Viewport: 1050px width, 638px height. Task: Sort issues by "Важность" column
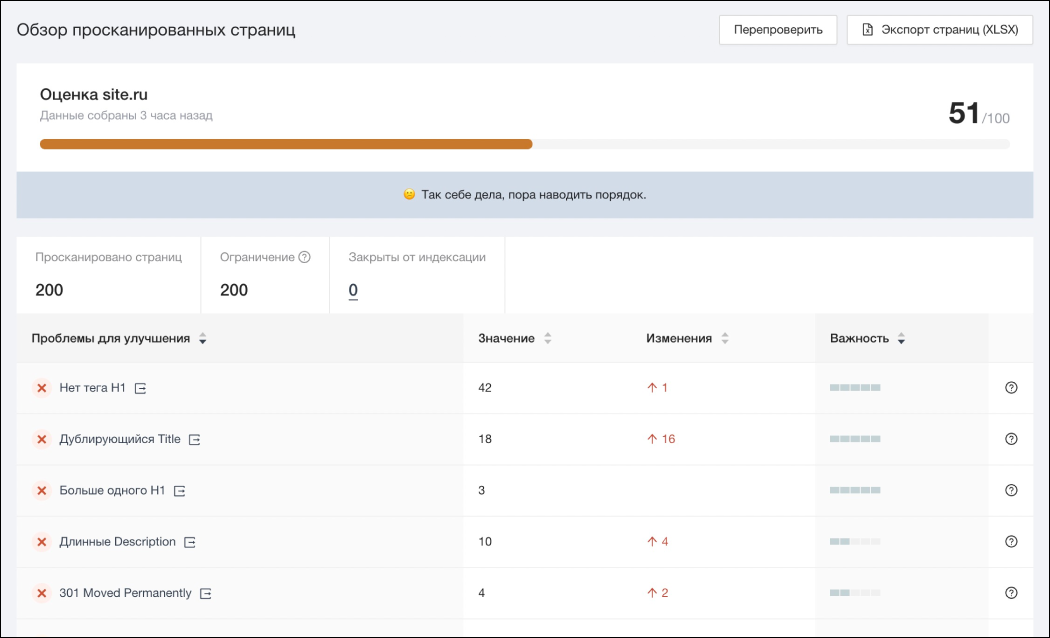tap(902, 338)
